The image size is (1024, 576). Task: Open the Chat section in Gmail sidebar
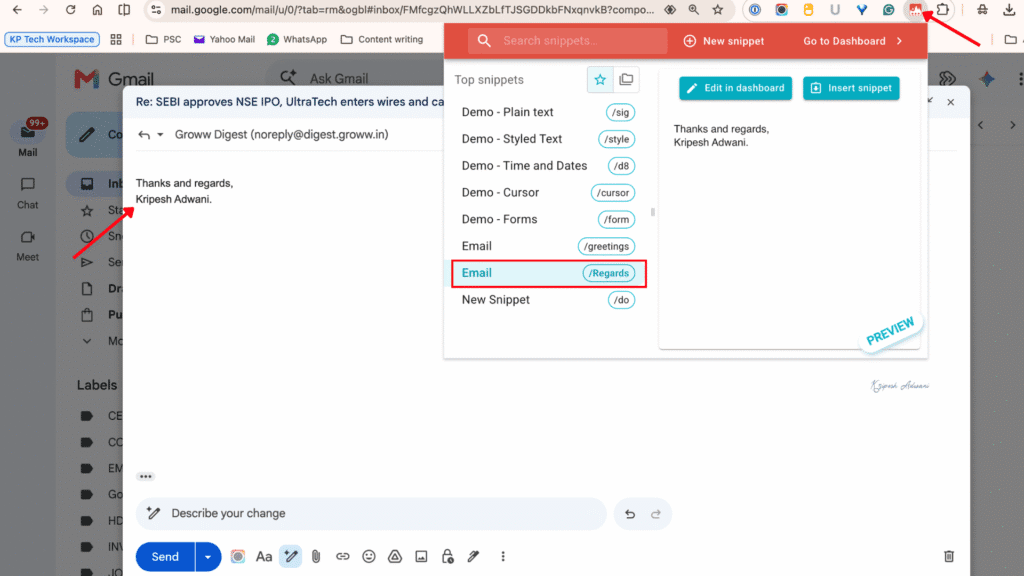click(x=27, y=193)
